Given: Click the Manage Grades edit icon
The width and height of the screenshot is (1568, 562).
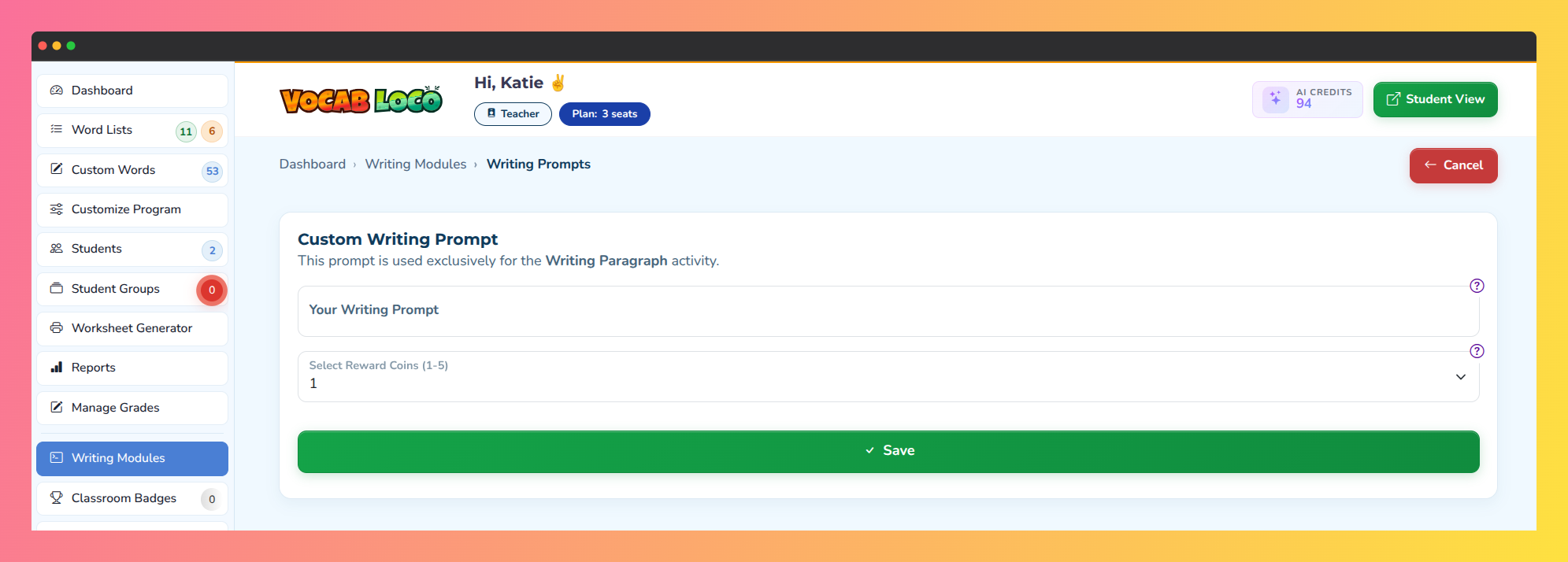Looking at the screenshot, I should coord(57,408).
